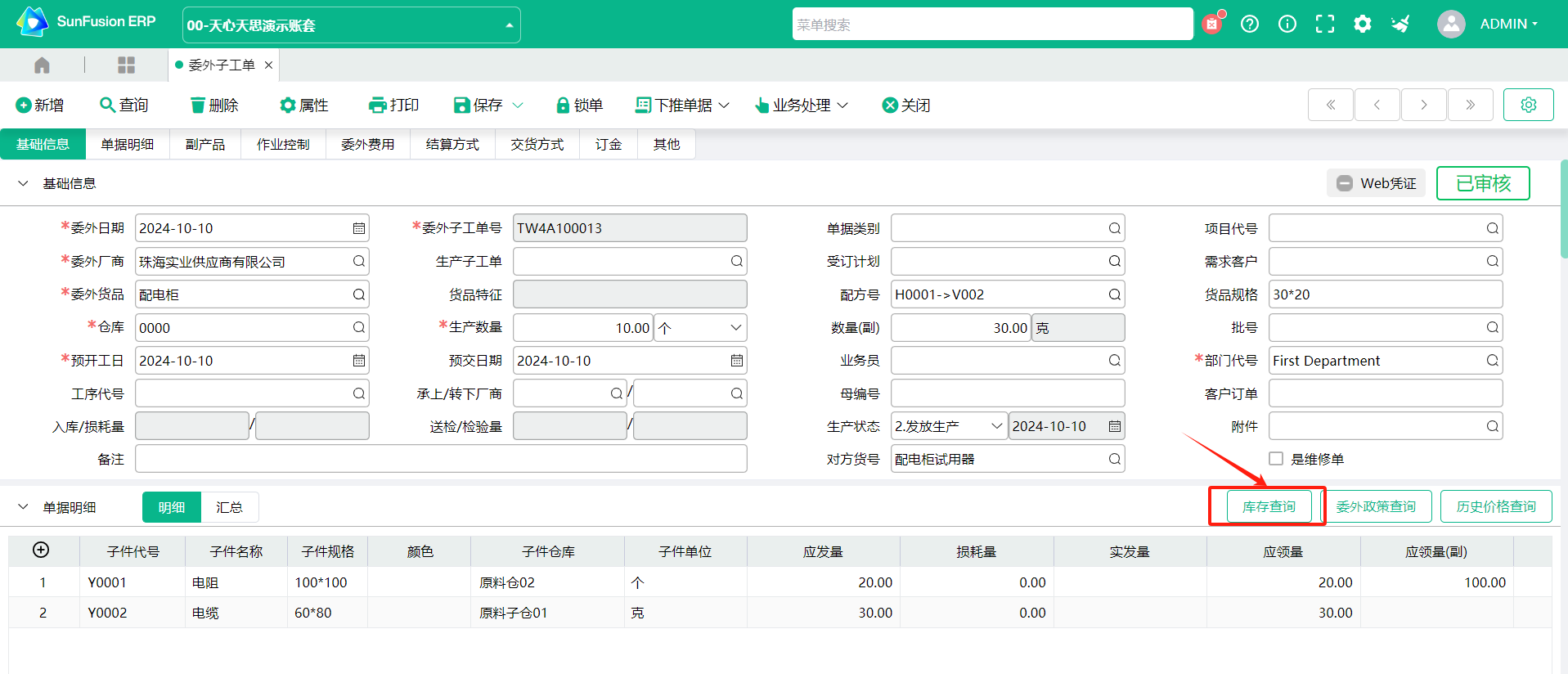Click the ADMIN user avatar
Viewport: 1568px width, 674px height.
click(x=1451, y=24)
